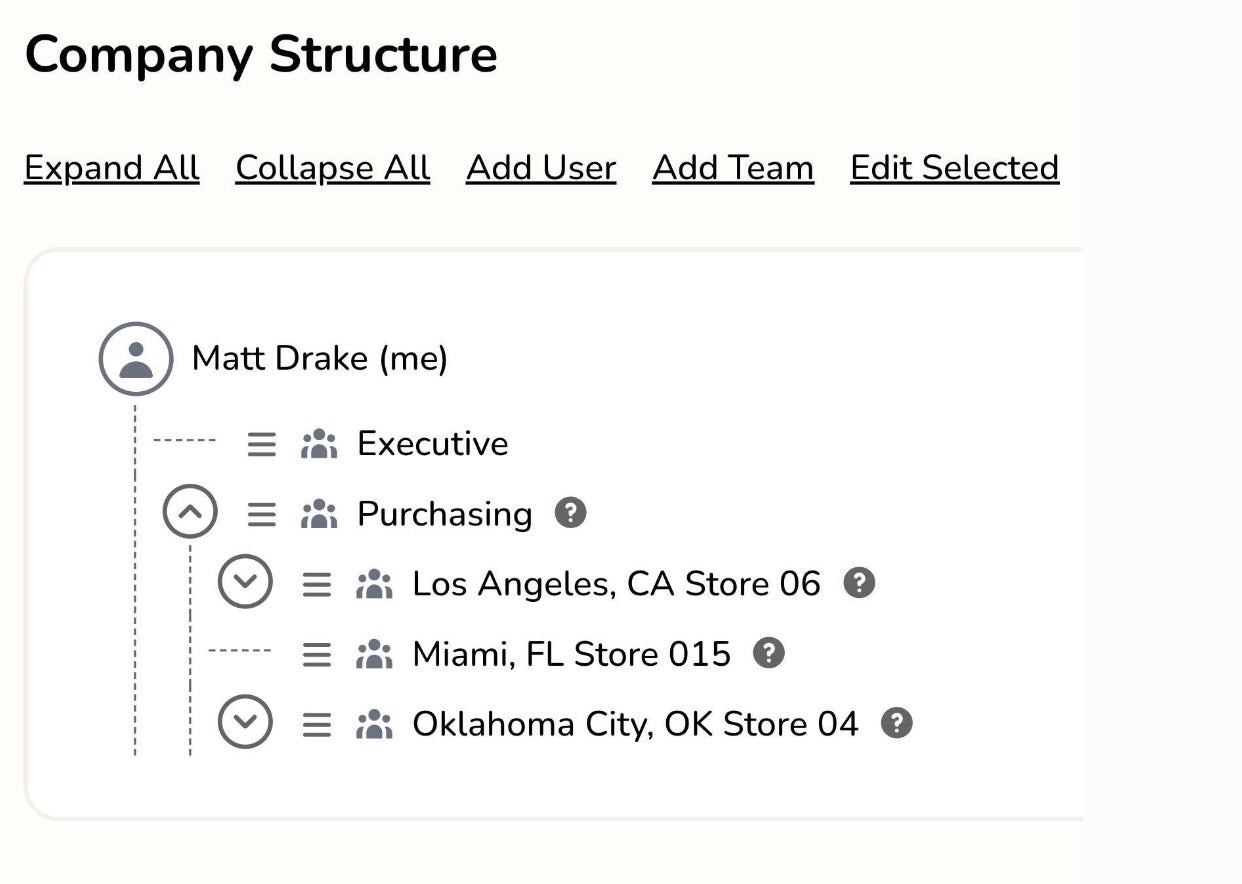
Task: Open help icon beside Purchasing
Action: (570, 513)
